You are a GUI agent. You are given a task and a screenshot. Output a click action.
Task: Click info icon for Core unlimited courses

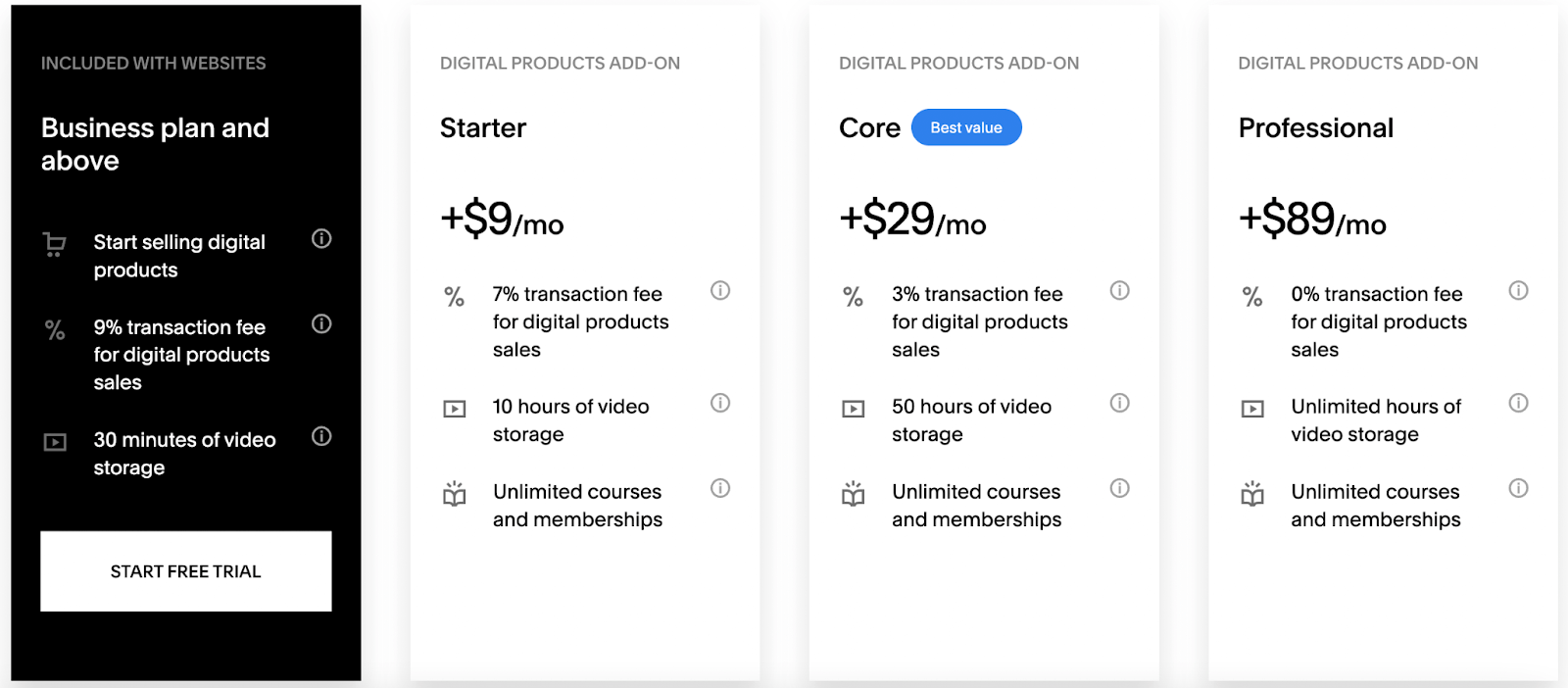tap(1119, 488)
